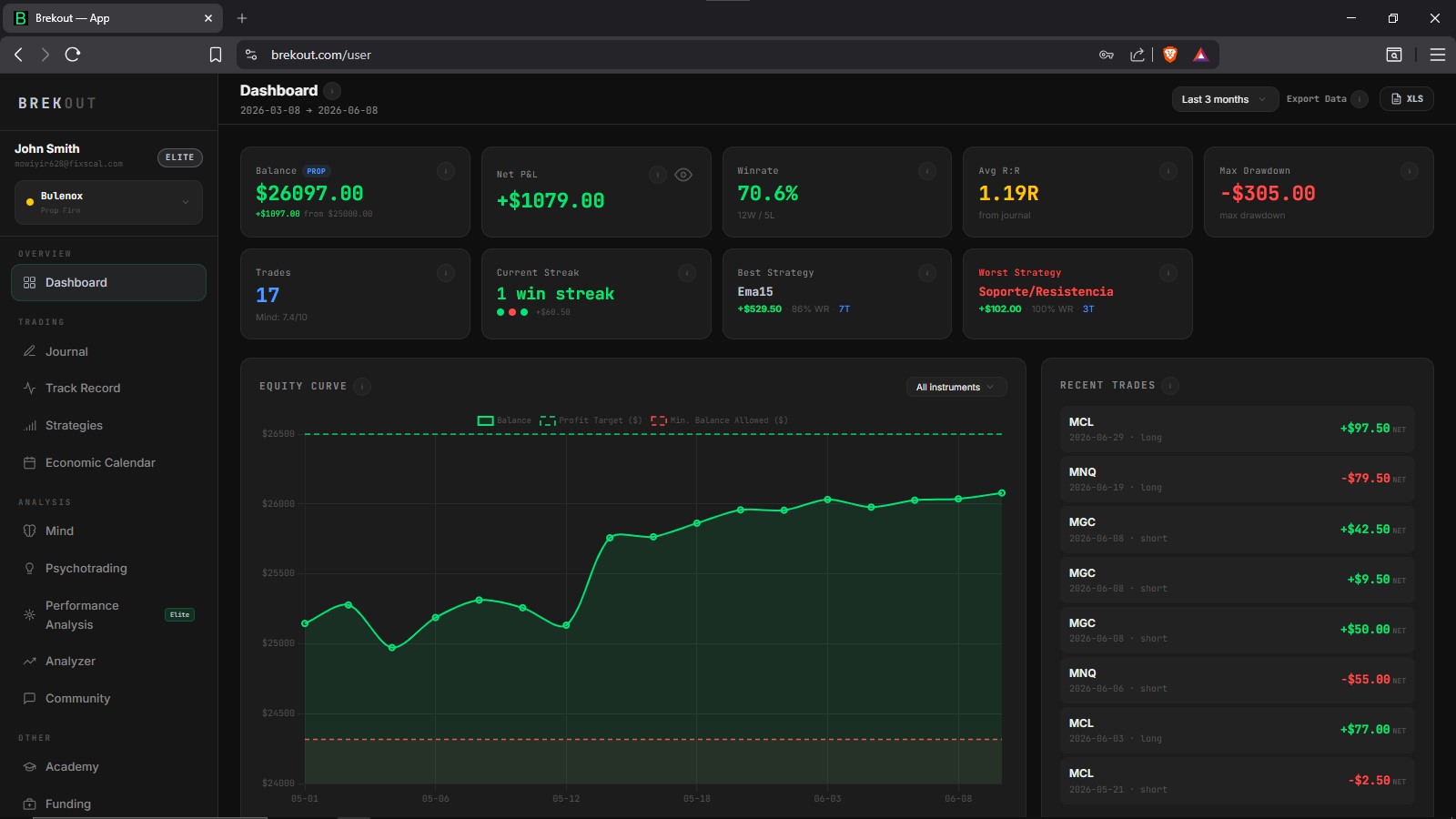
Task: Click the share page icon
Action: pos(1137,55)
